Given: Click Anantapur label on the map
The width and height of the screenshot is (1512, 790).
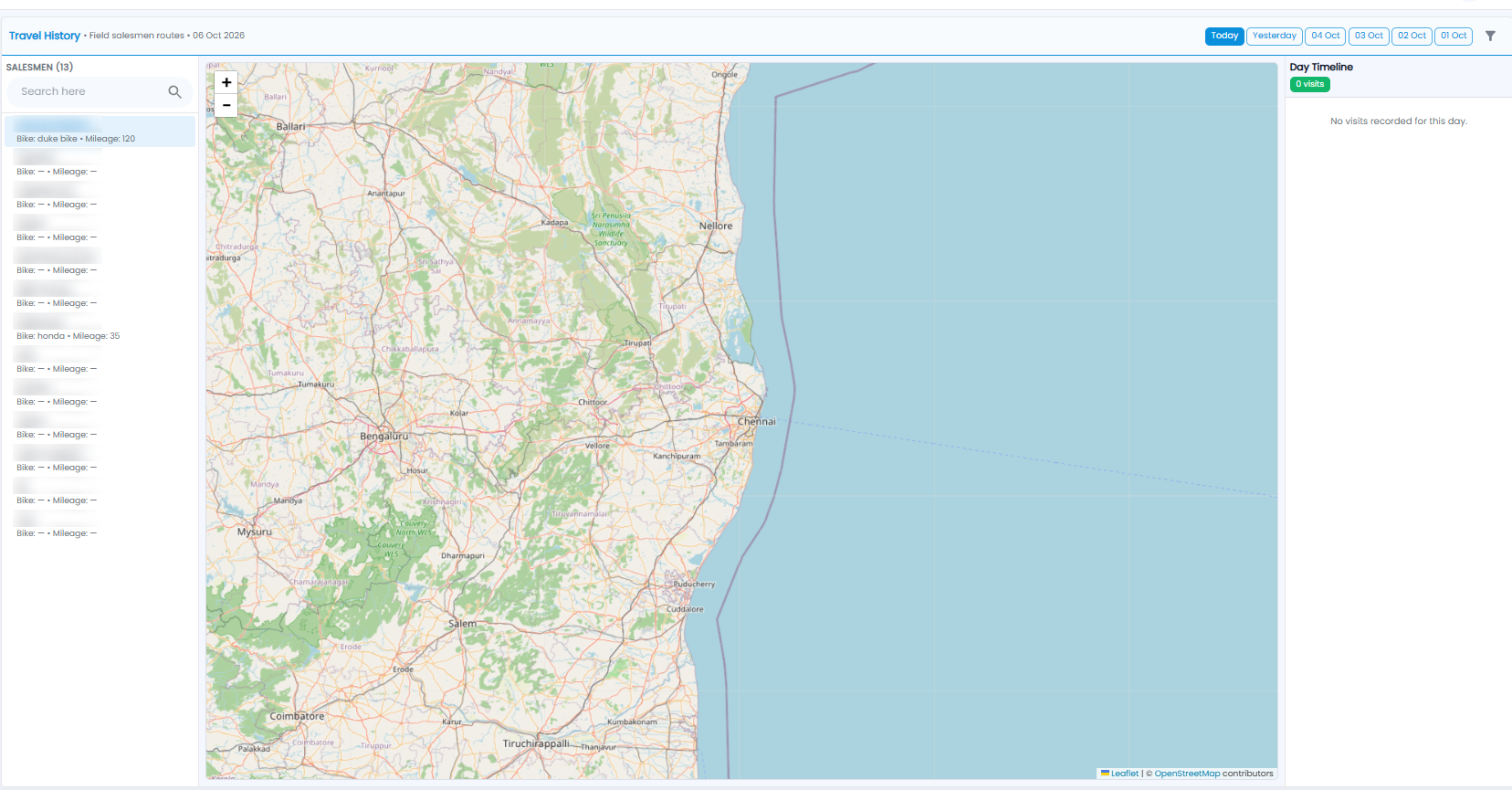Looking at the screenshot, I should (x=386, y=194).
